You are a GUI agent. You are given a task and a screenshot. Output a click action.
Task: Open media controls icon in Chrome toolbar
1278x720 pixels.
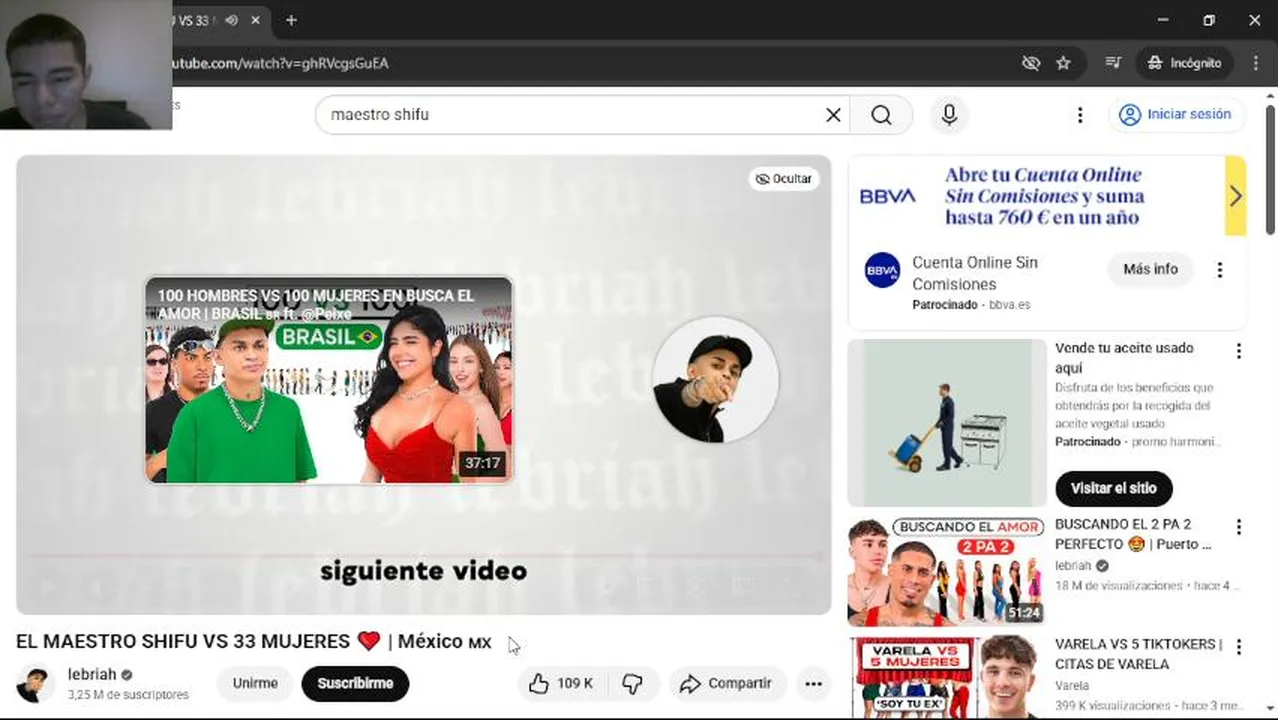click(x=1113, y=63)
